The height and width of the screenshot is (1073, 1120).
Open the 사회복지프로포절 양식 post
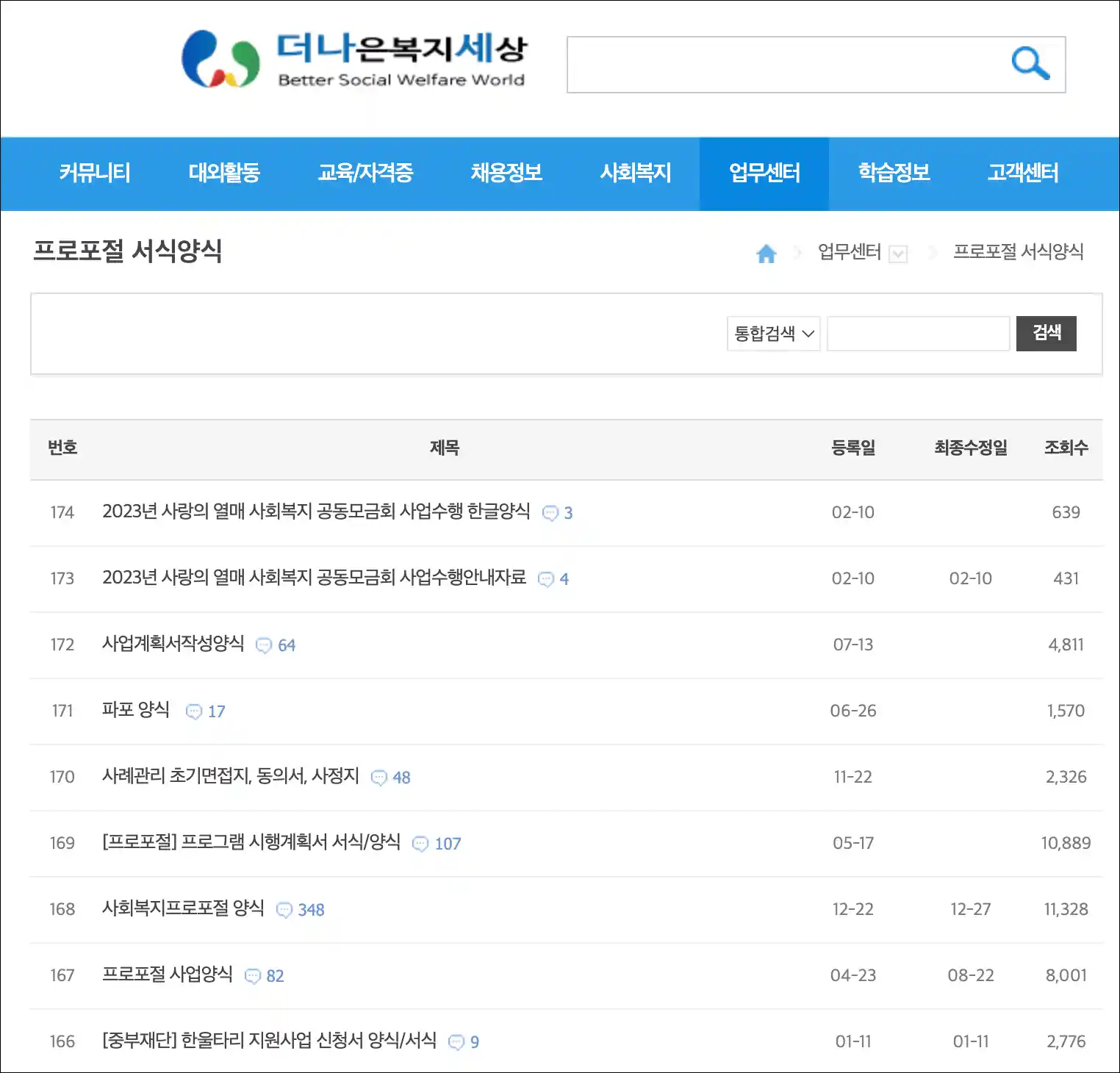[183, 908]
